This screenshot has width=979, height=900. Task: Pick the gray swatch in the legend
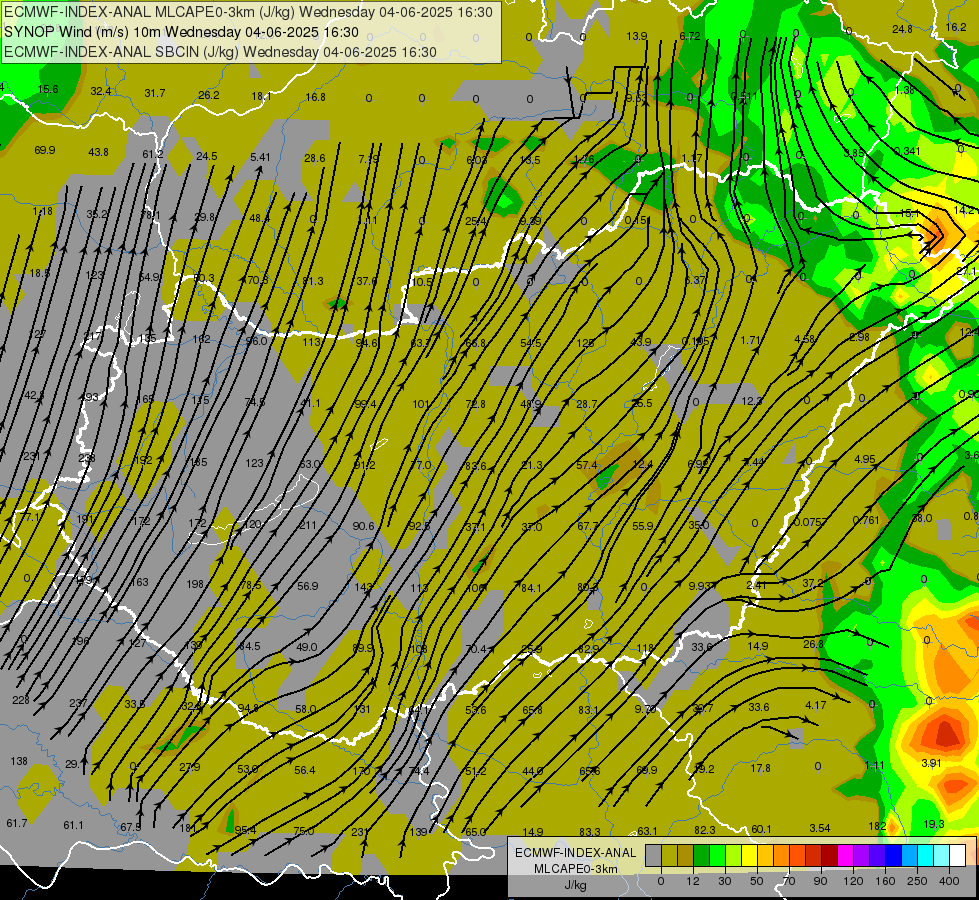(653, 855)
